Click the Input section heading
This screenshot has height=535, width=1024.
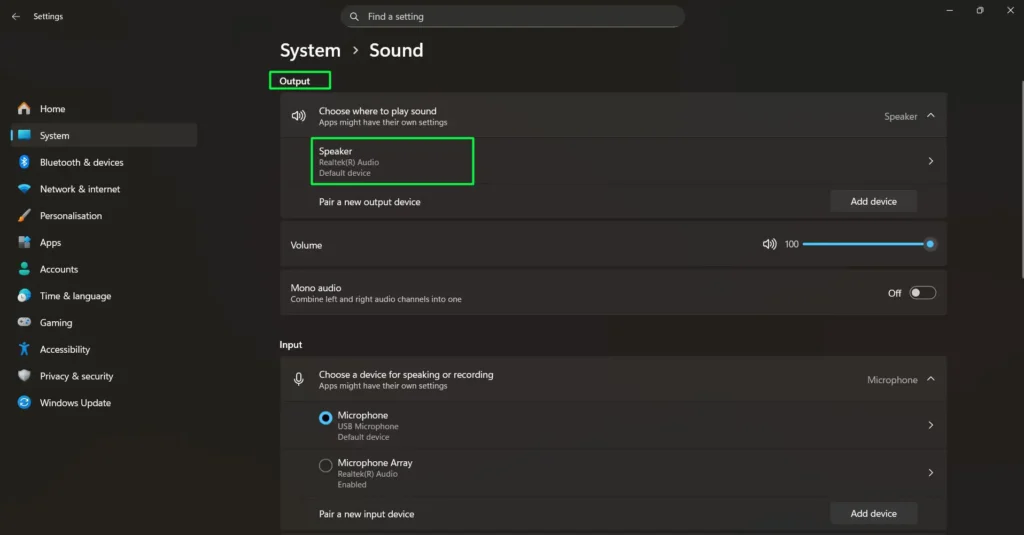click(x=291, y=345)
